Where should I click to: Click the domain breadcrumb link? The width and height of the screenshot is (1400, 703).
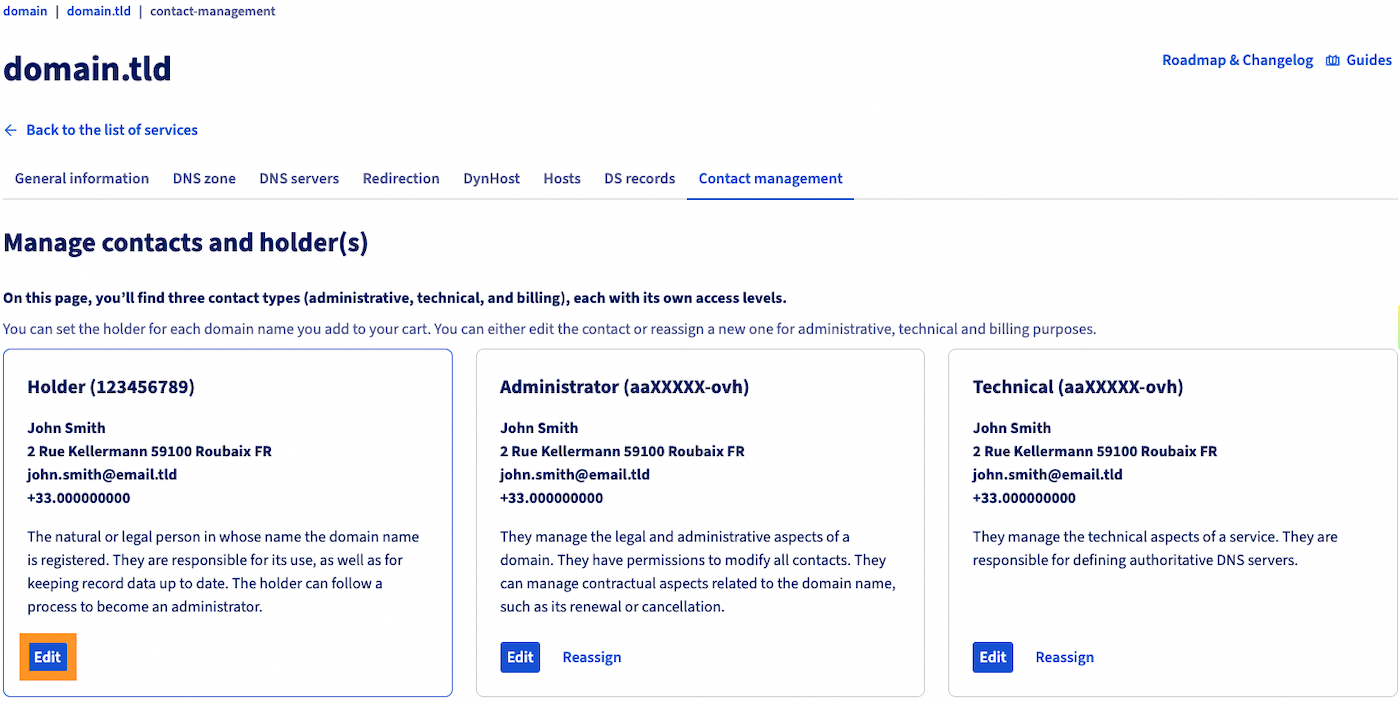click(25, 11)
